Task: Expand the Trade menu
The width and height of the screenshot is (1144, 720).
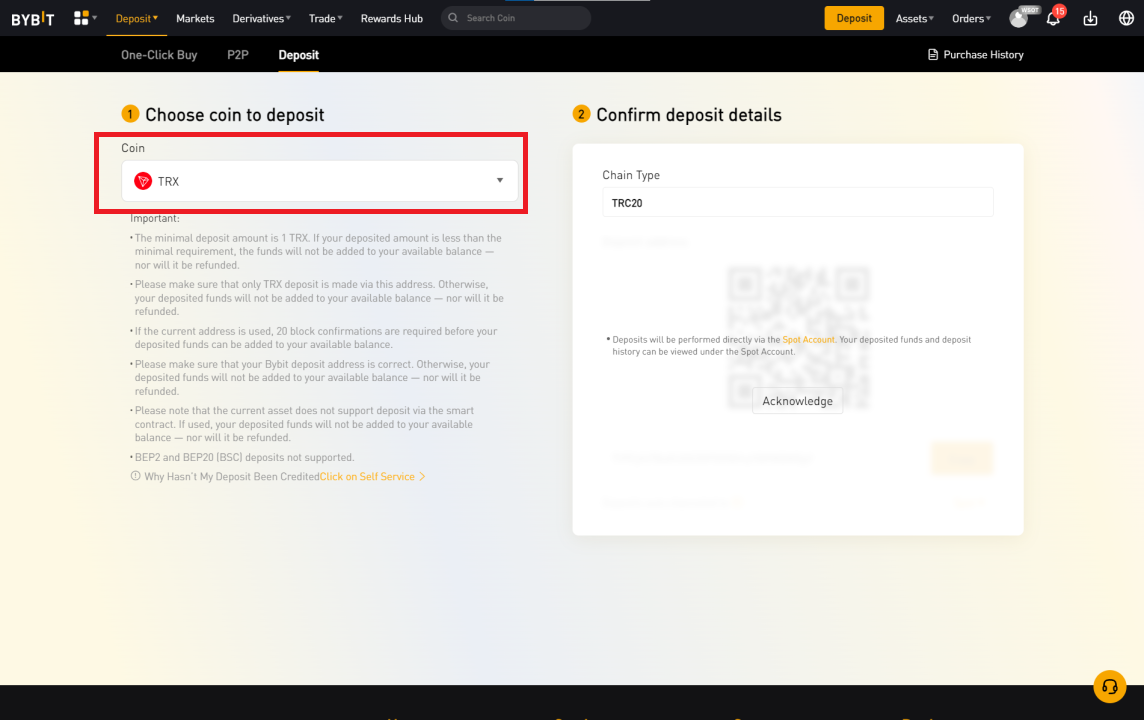Action: tap(325, 18)
